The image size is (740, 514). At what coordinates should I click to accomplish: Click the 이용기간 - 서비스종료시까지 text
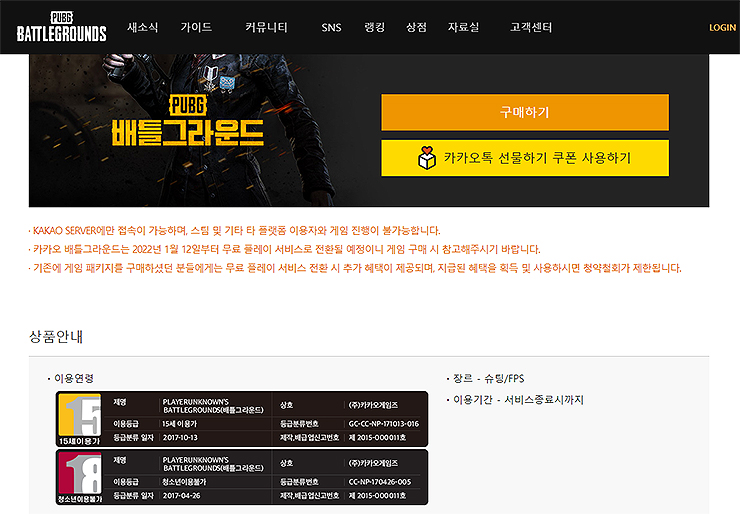tap(518, 400)
